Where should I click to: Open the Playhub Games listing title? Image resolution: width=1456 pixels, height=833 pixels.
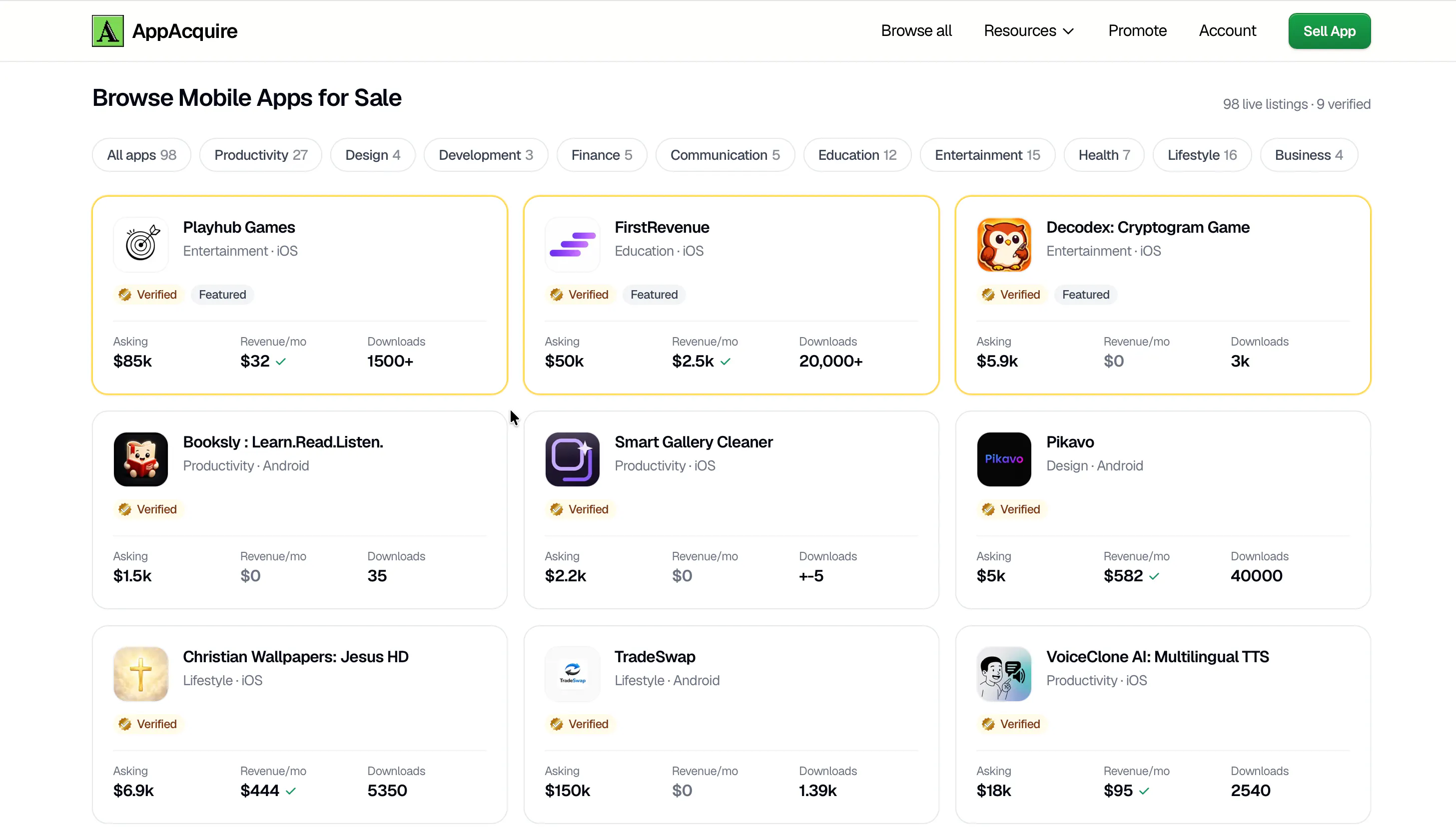[239, 227]
